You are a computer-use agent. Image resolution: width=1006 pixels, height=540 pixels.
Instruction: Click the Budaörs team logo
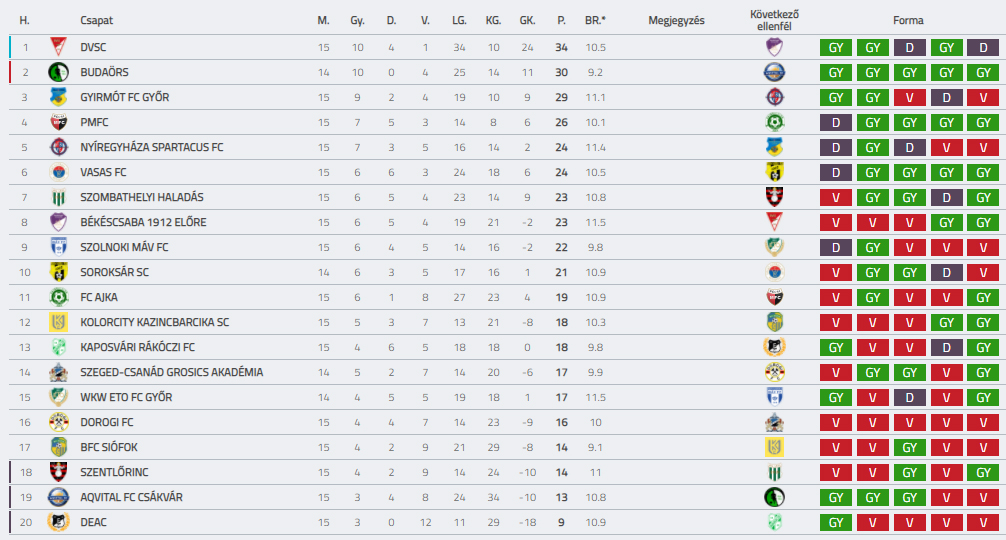pyautogui.click(x=58, y=72)
